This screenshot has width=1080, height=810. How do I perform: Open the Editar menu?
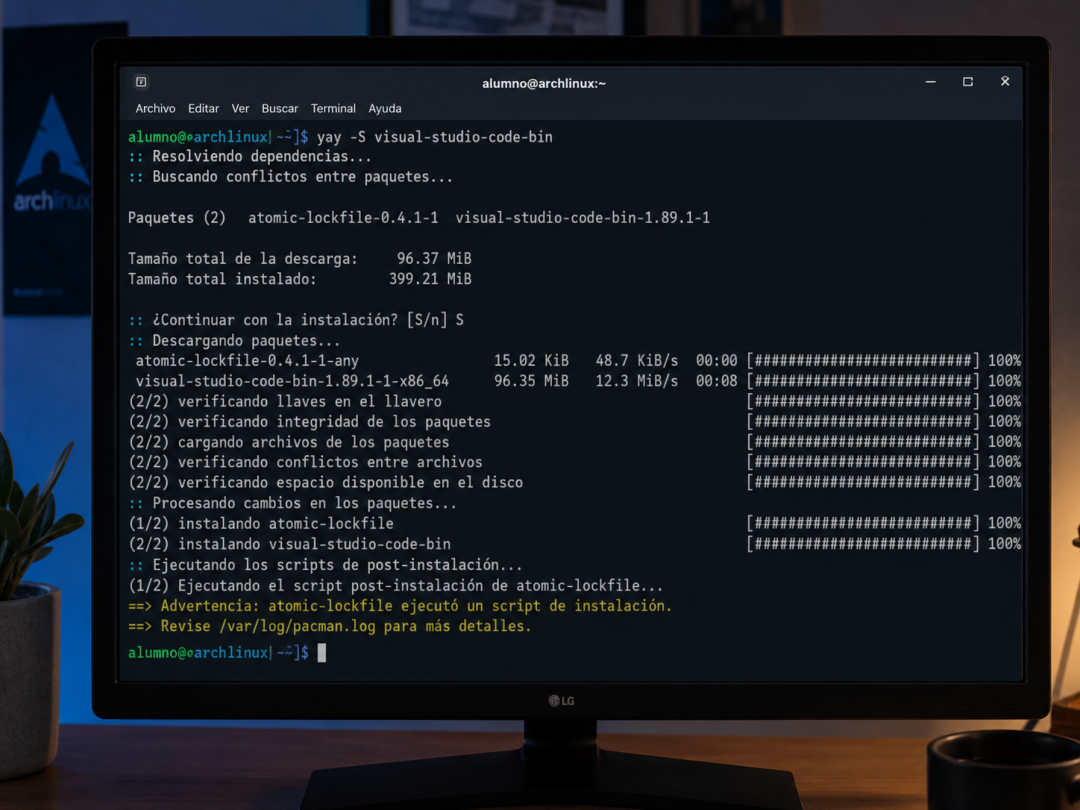click(x=203, y=108)
